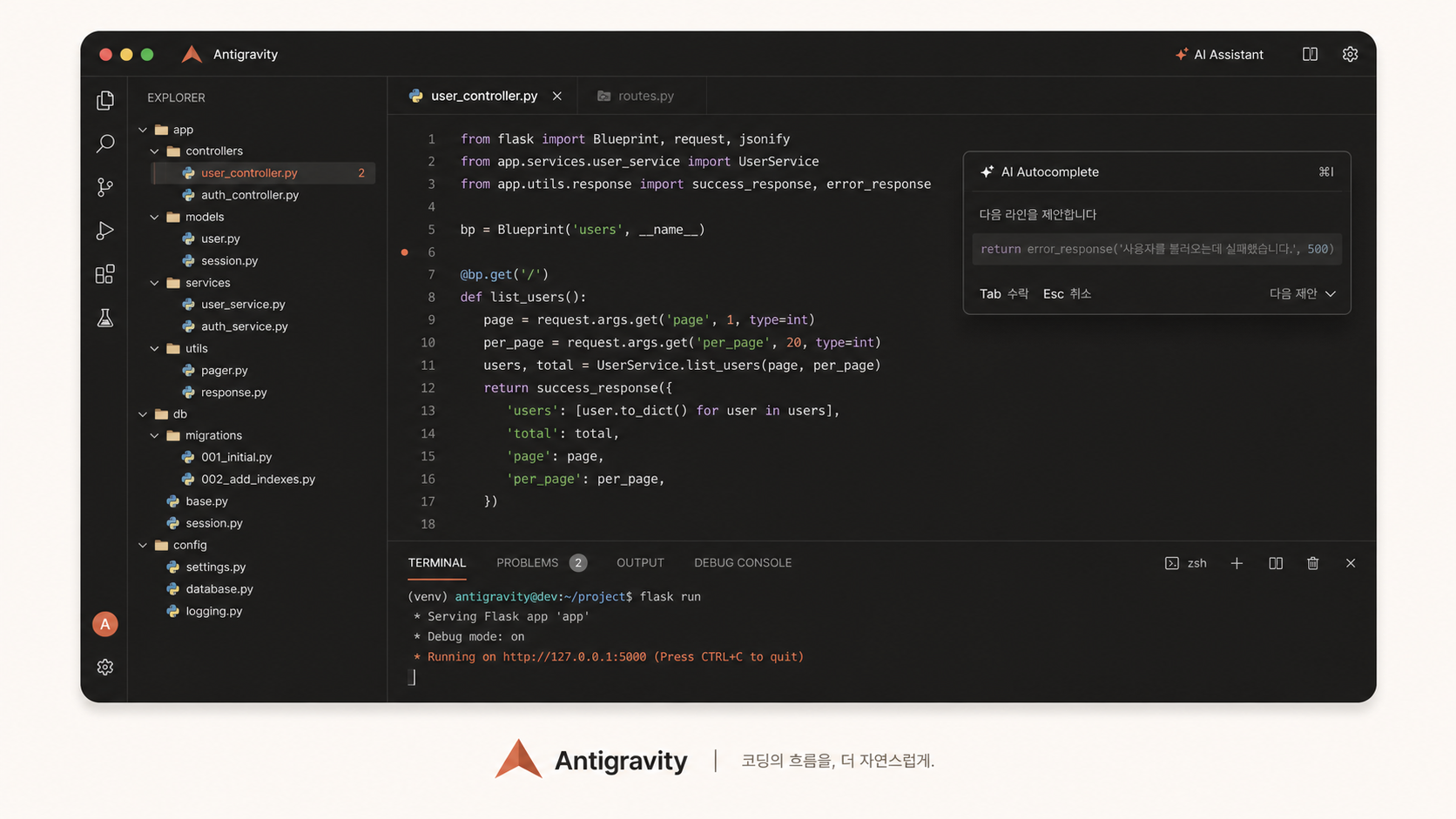Click the terminal cursor input line
The height and width of the screenshot is (819, 1456).
point(412,677)
